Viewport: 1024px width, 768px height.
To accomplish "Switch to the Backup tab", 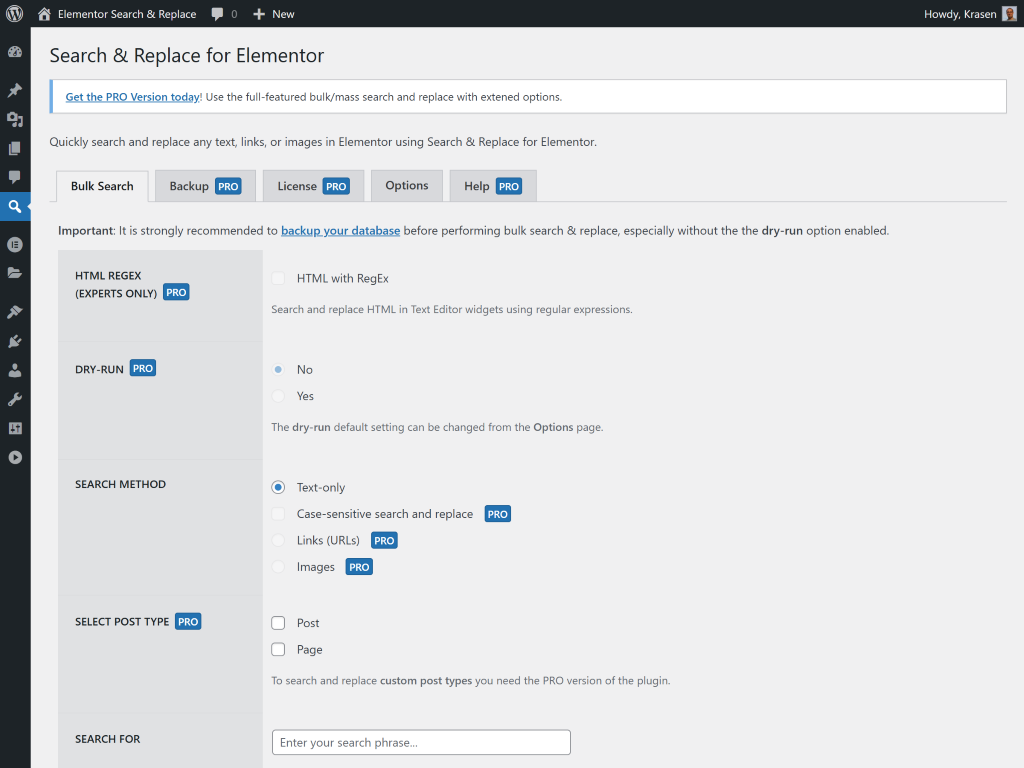I will pos(205,186).
